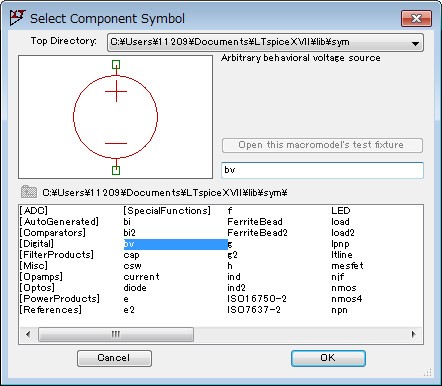The width and height of the screenshot is (442, 386).
Task: Click the voltage source symbol preview
Action: point(115,117)
